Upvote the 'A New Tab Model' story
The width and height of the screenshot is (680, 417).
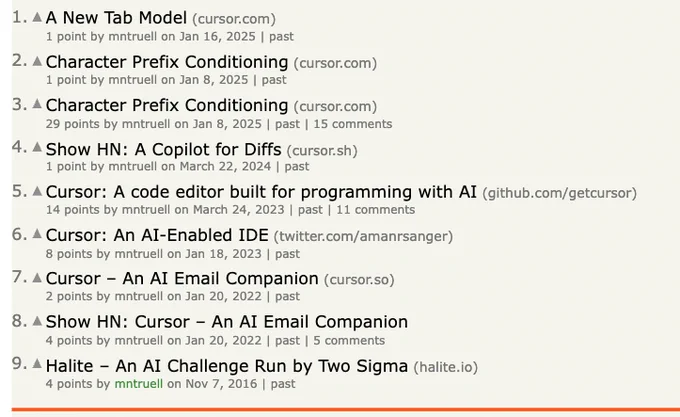click(37, 17)
